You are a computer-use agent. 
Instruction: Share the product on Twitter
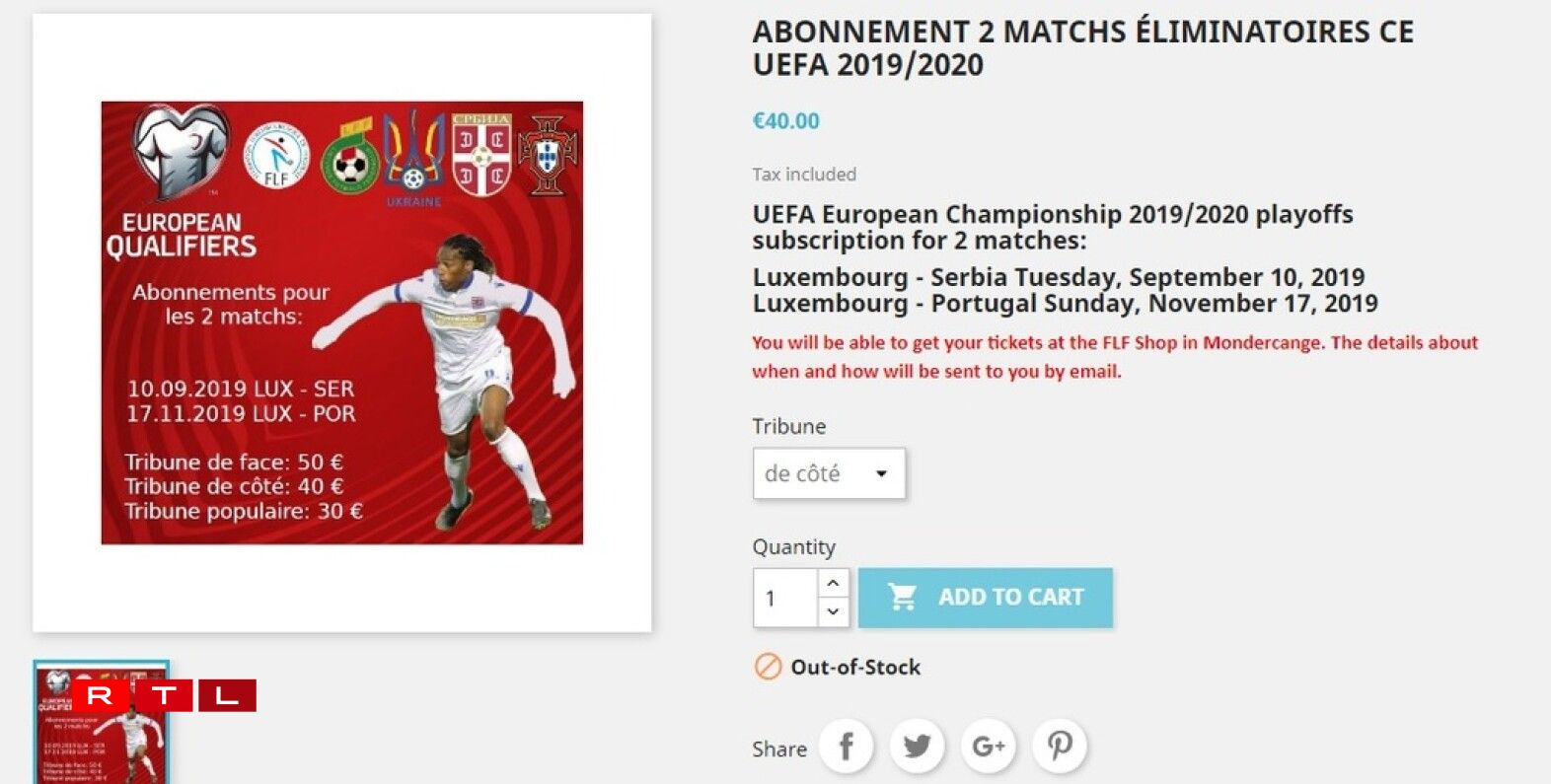917,747
